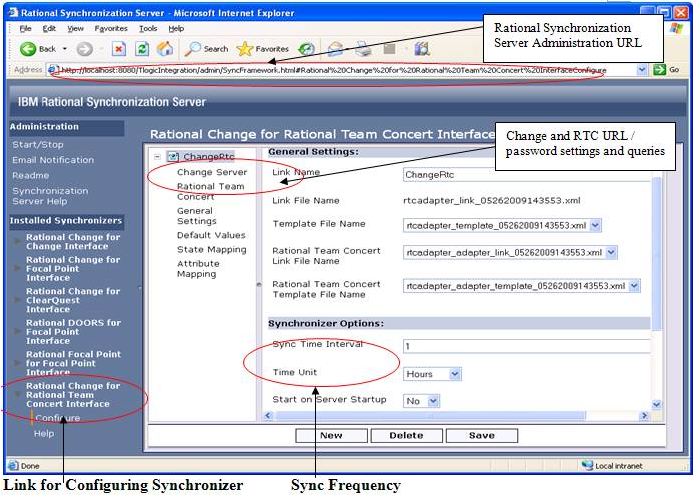
Task: Click the Local intranet zone icon
Action: [x=588, y=465]
